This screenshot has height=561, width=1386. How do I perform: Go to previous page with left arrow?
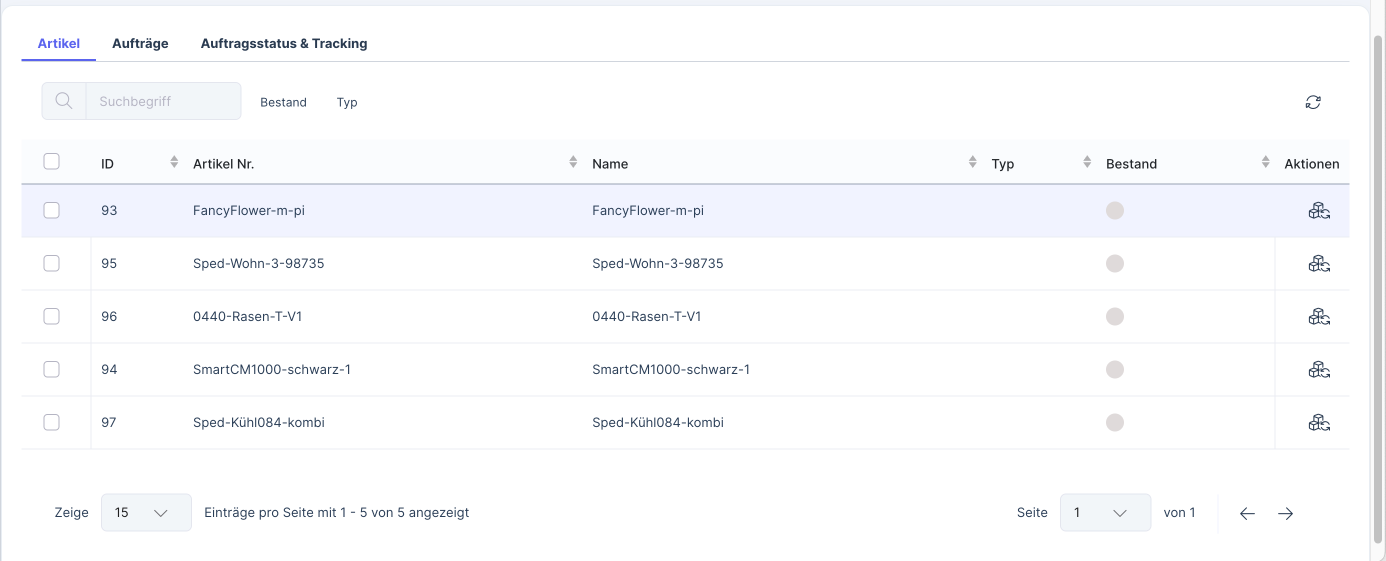1247,513
